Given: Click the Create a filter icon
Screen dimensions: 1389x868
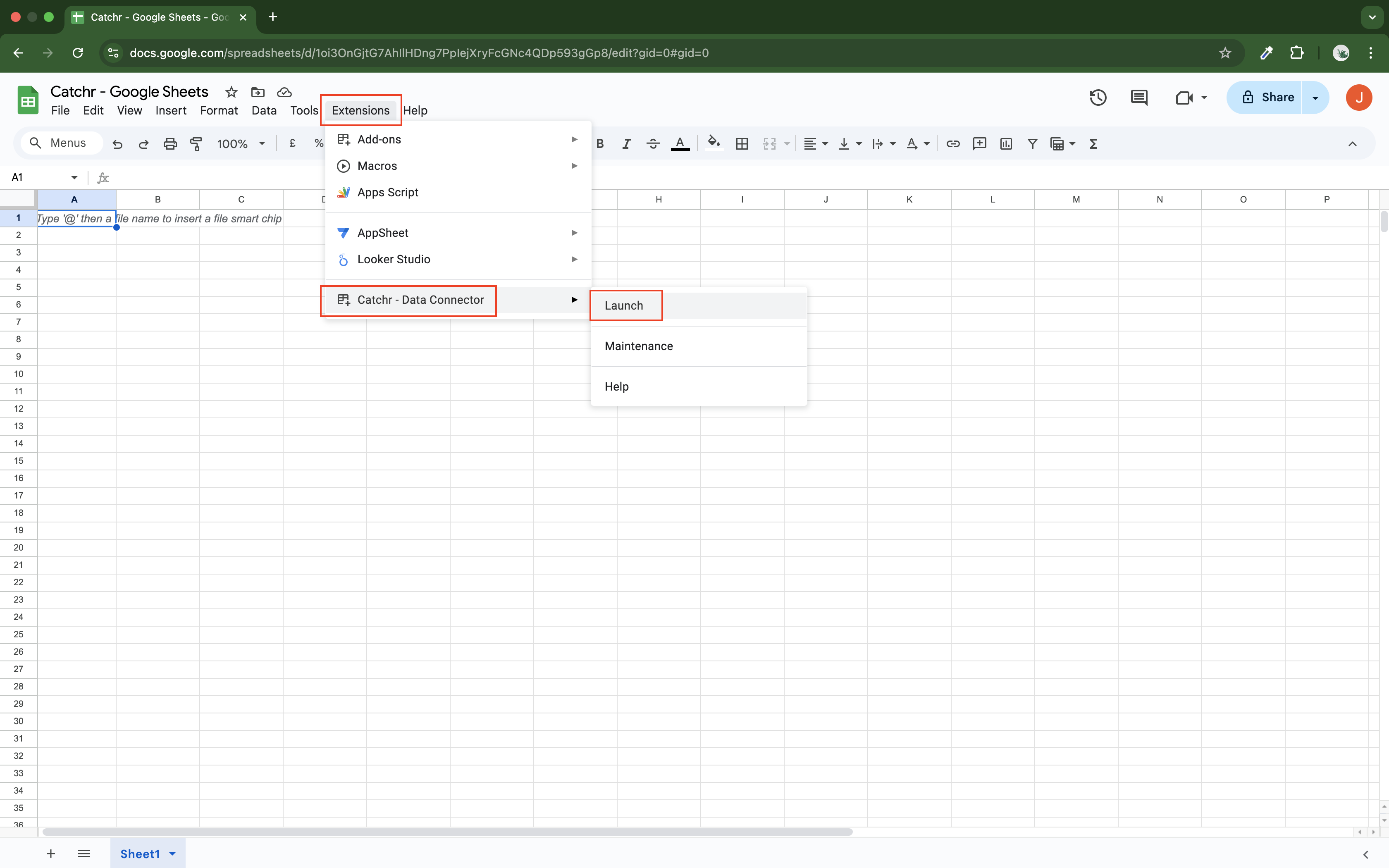Looking at the screenshot, I should [x=1032, y=143].
